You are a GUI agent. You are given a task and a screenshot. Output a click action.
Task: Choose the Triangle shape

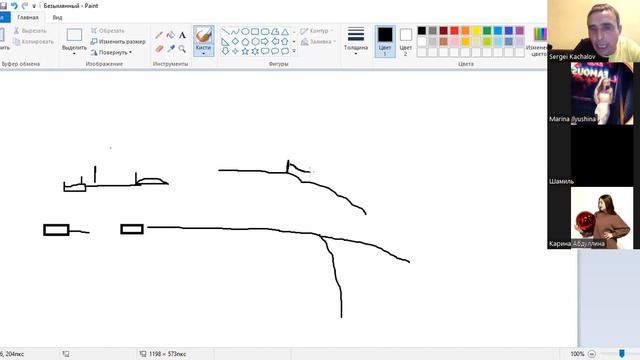[x=284, y=31]
